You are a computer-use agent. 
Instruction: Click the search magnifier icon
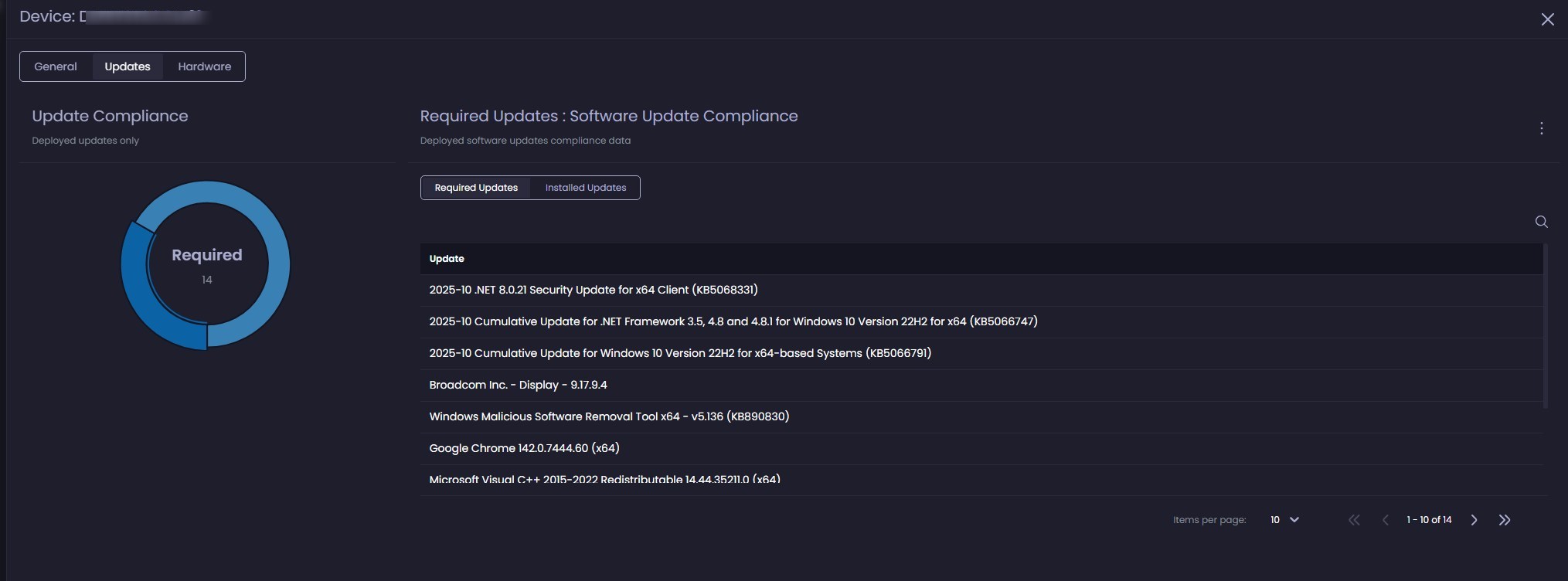pos(1541,222)
